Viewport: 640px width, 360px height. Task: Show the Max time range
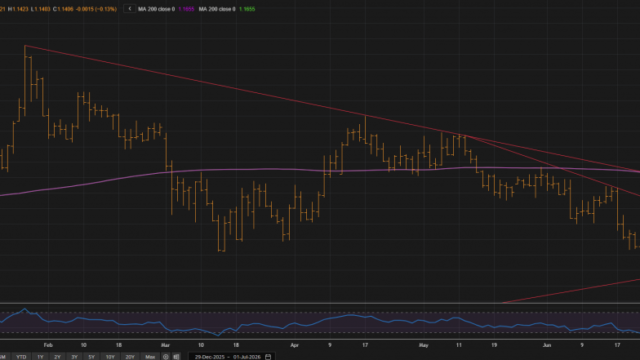(150, 357)
